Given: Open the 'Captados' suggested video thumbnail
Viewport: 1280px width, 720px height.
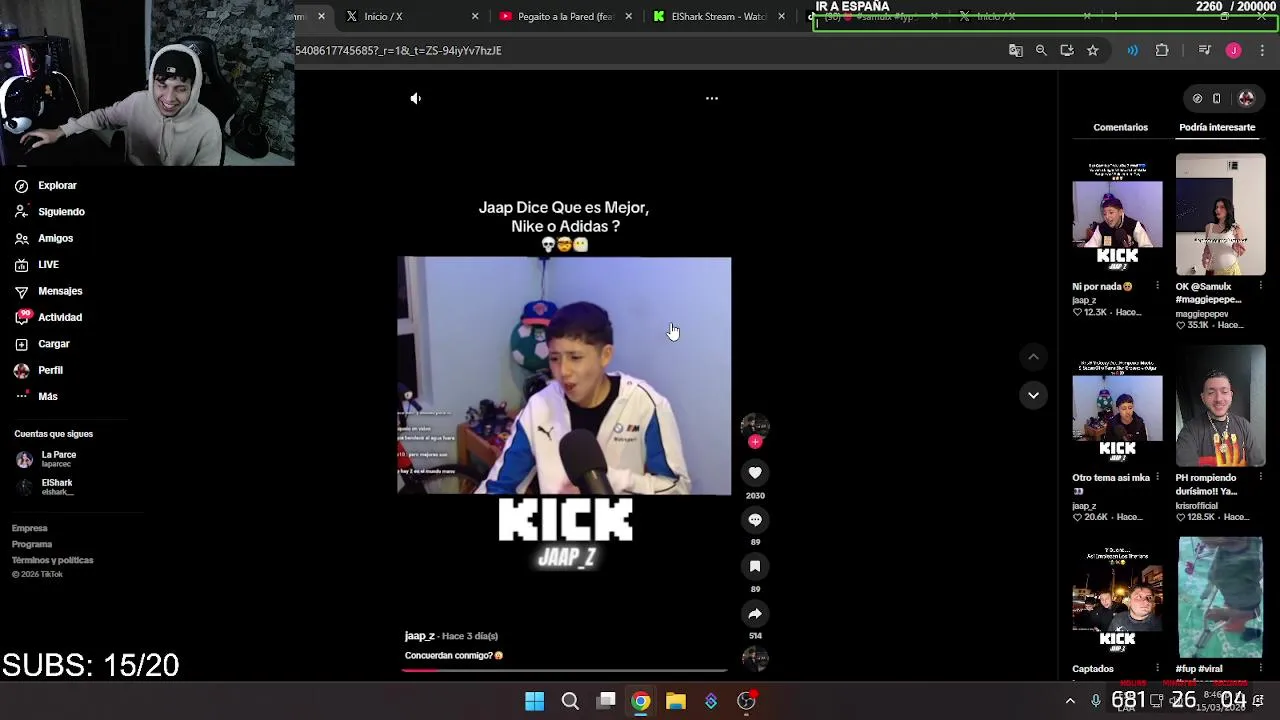Looking at the screenshot, I should [1117, 598].
